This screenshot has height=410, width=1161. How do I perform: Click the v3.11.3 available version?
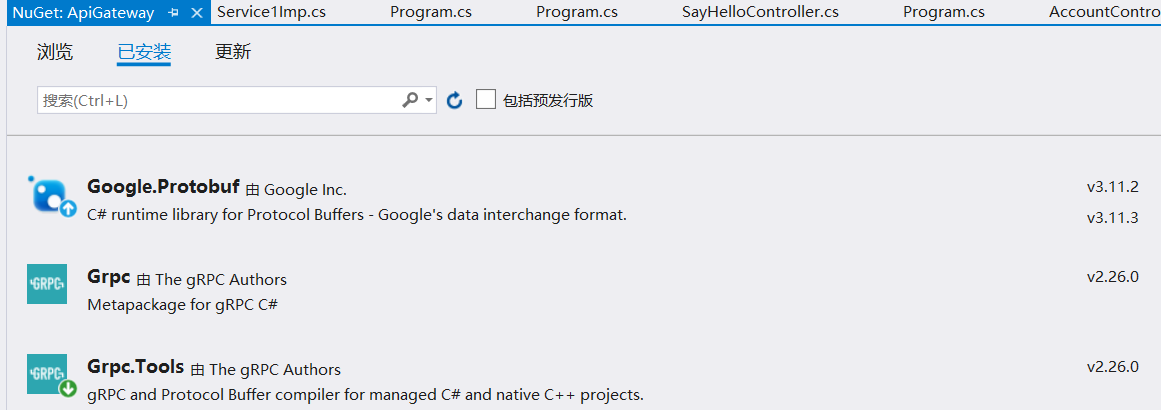[1112, 217]
